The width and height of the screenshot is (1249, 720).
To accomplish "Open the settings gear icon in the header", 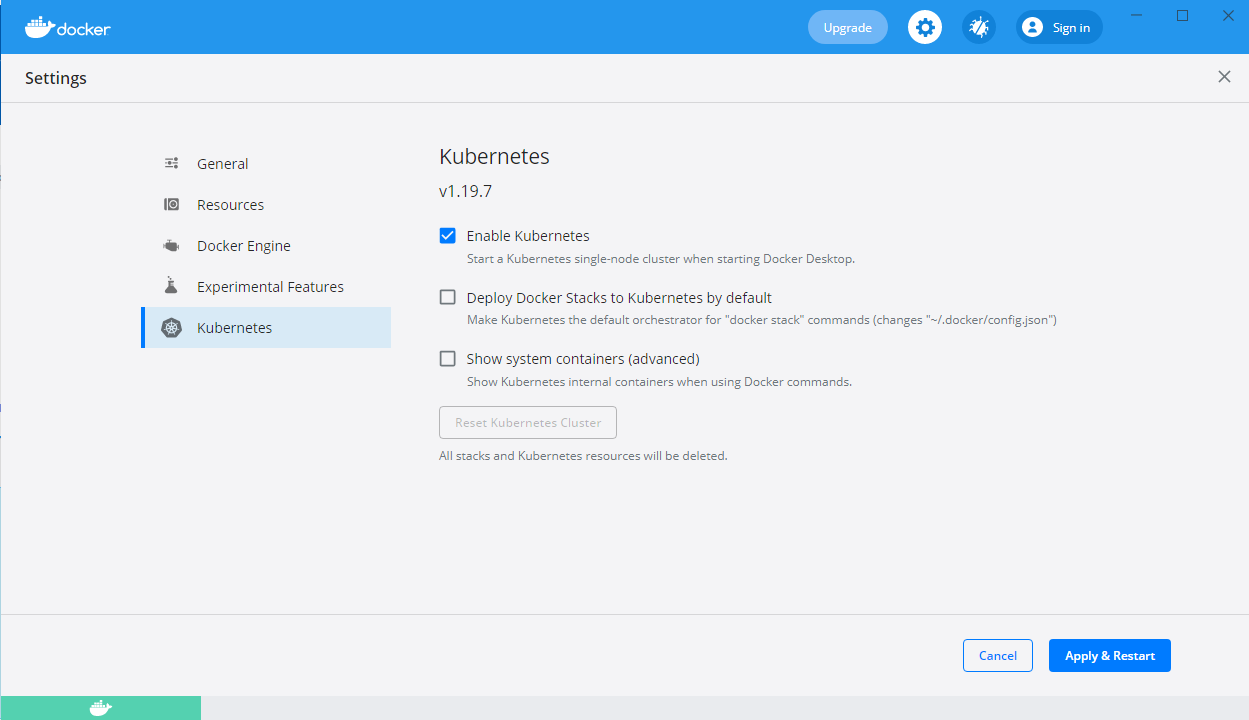I will click(924, 27).
